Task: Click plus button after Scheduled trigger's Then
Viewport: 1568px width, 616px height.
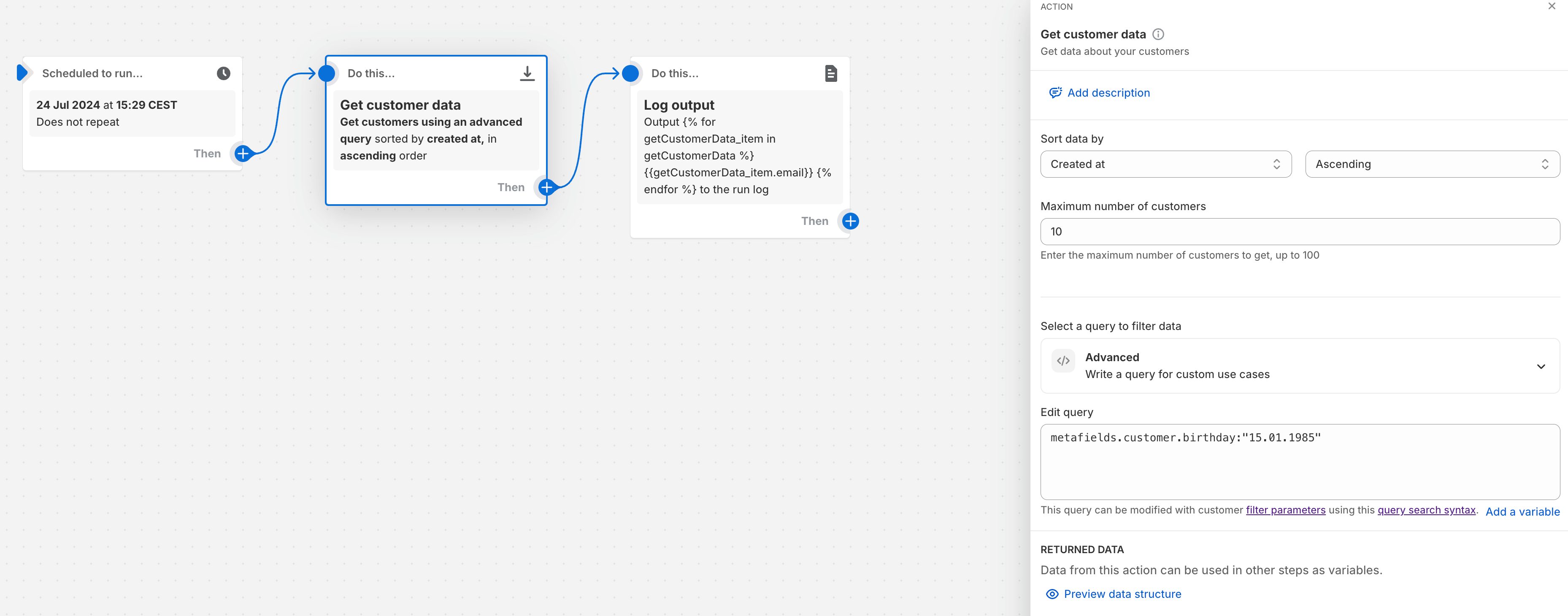Action: [x=243, y=154]
